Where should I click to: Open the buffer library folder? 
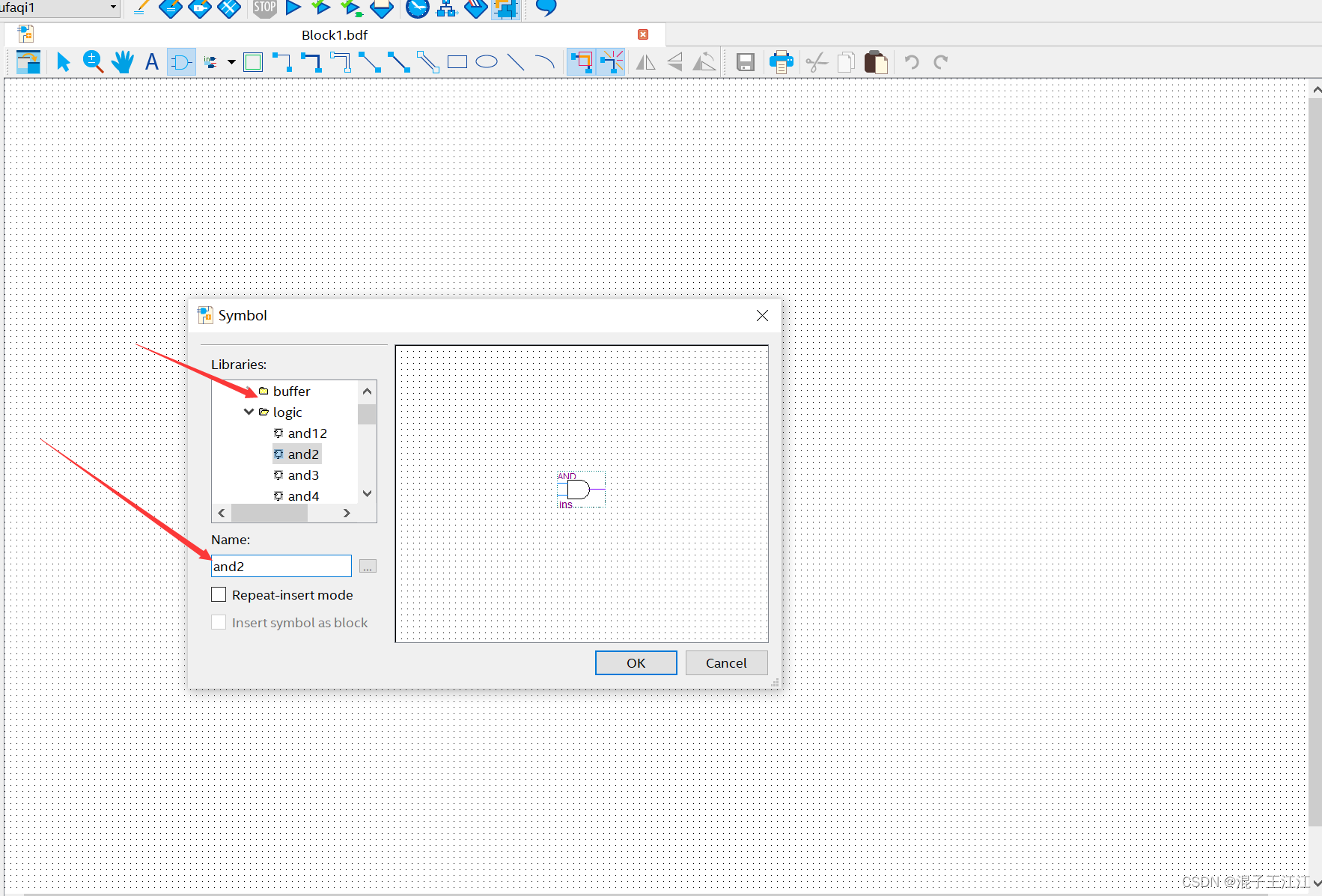[x=284, y=391]
